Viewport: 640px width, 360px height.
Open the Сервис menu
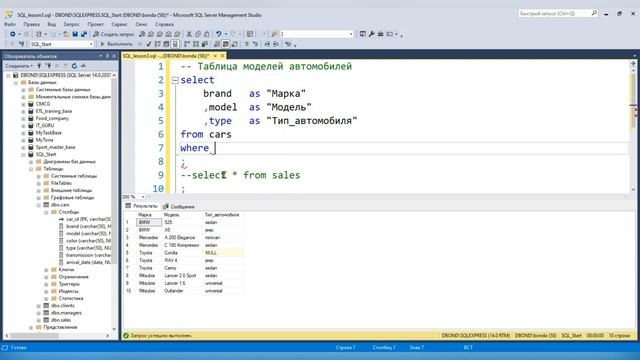point(120,24)
